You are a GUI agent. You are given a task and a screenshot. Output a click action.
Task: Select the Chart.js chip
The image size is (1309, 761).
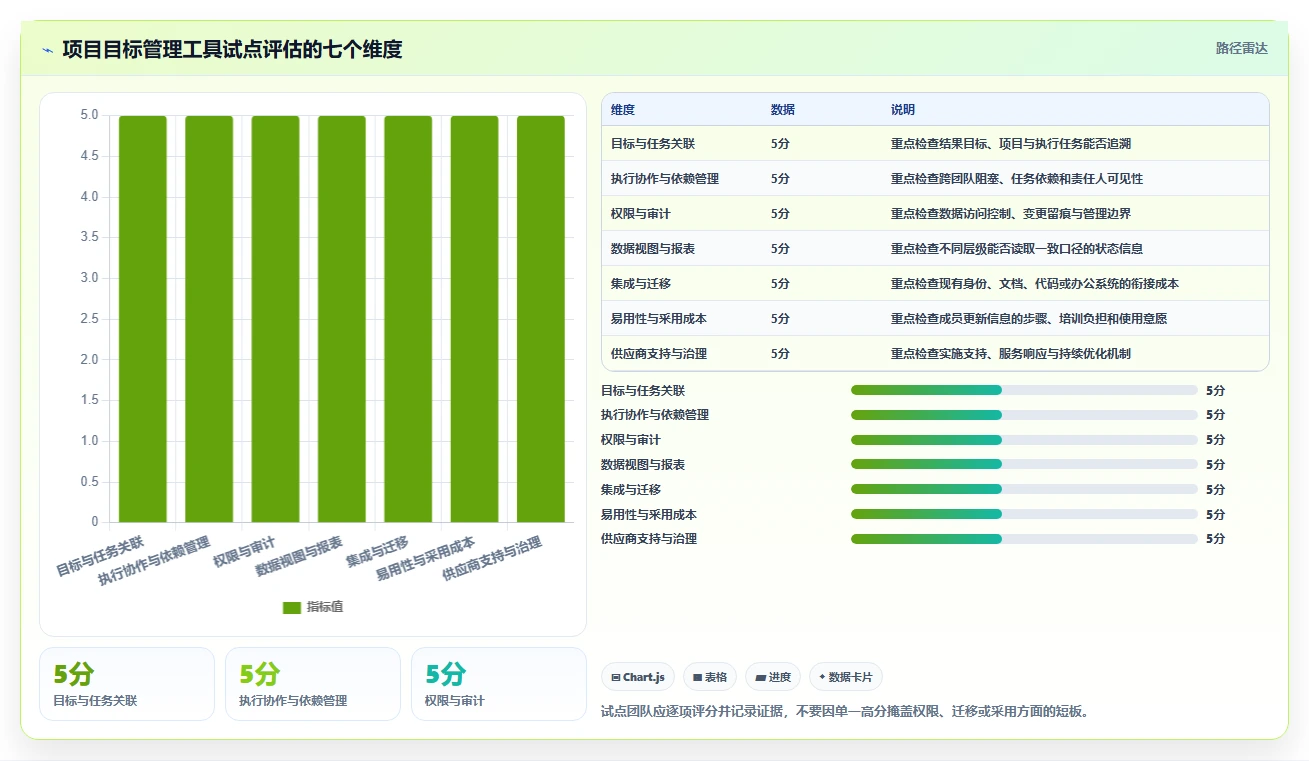coord(638,677)
